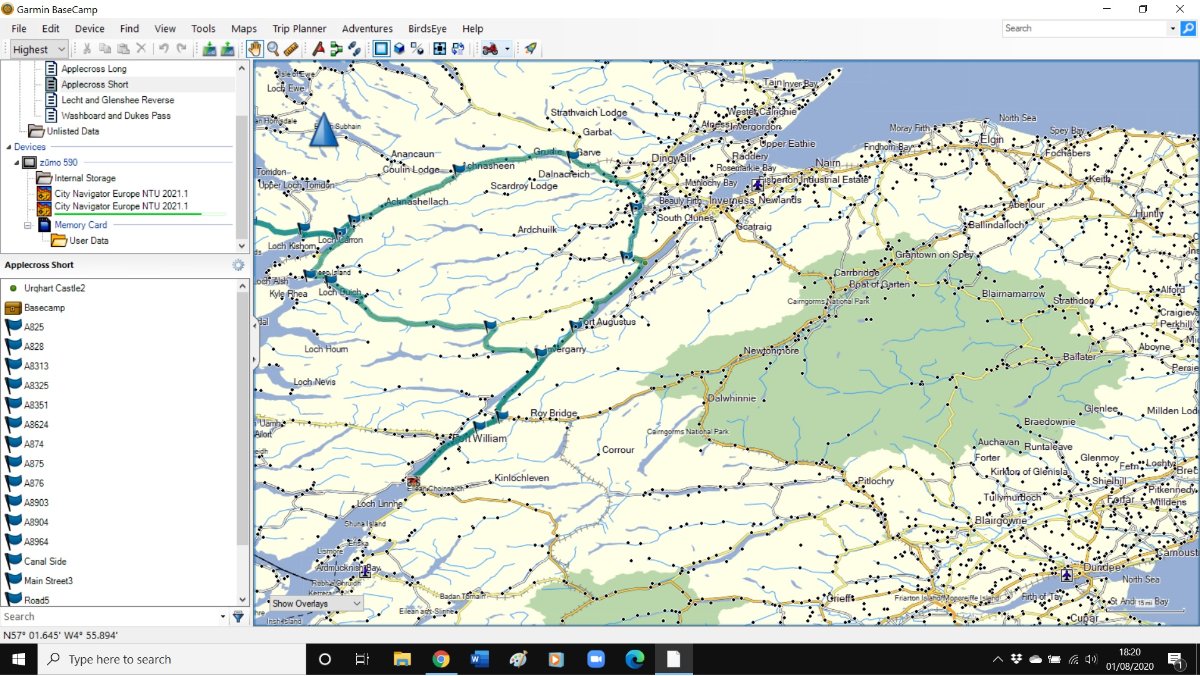Open the activity profile dropdown arrow
1200x676 pixels.
click(508, 49)
